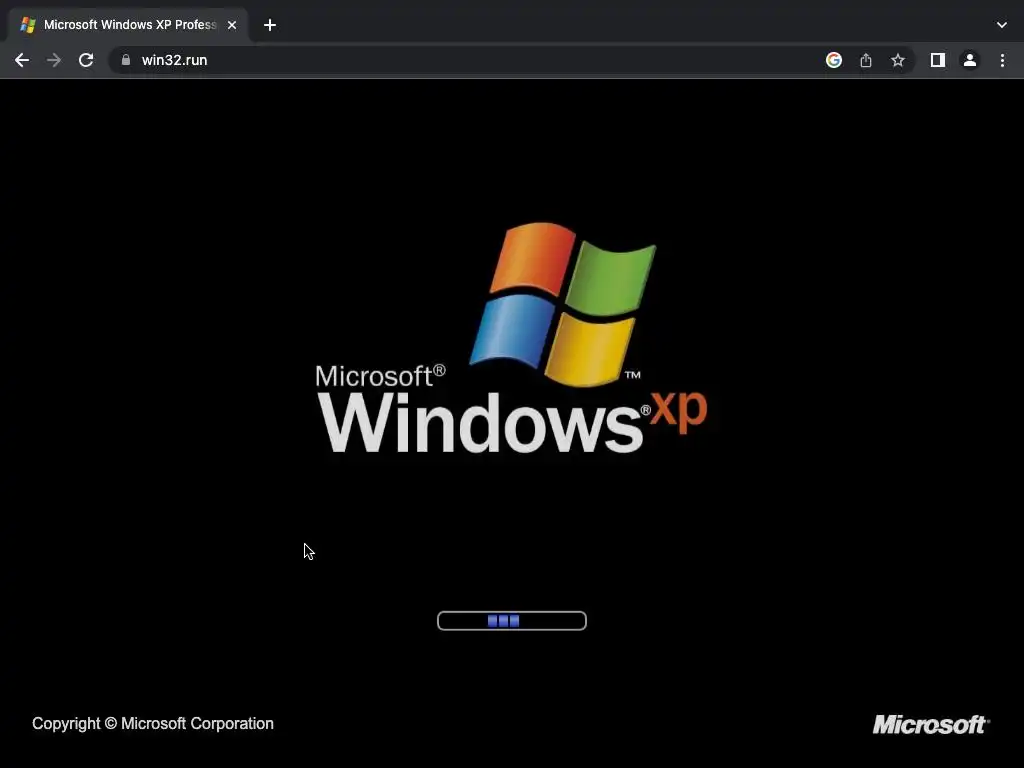Image resolution: width=1024 pixels, height=768 pixels.
Task: Click the browser forward arrow
Action: [x=54, y=60]
